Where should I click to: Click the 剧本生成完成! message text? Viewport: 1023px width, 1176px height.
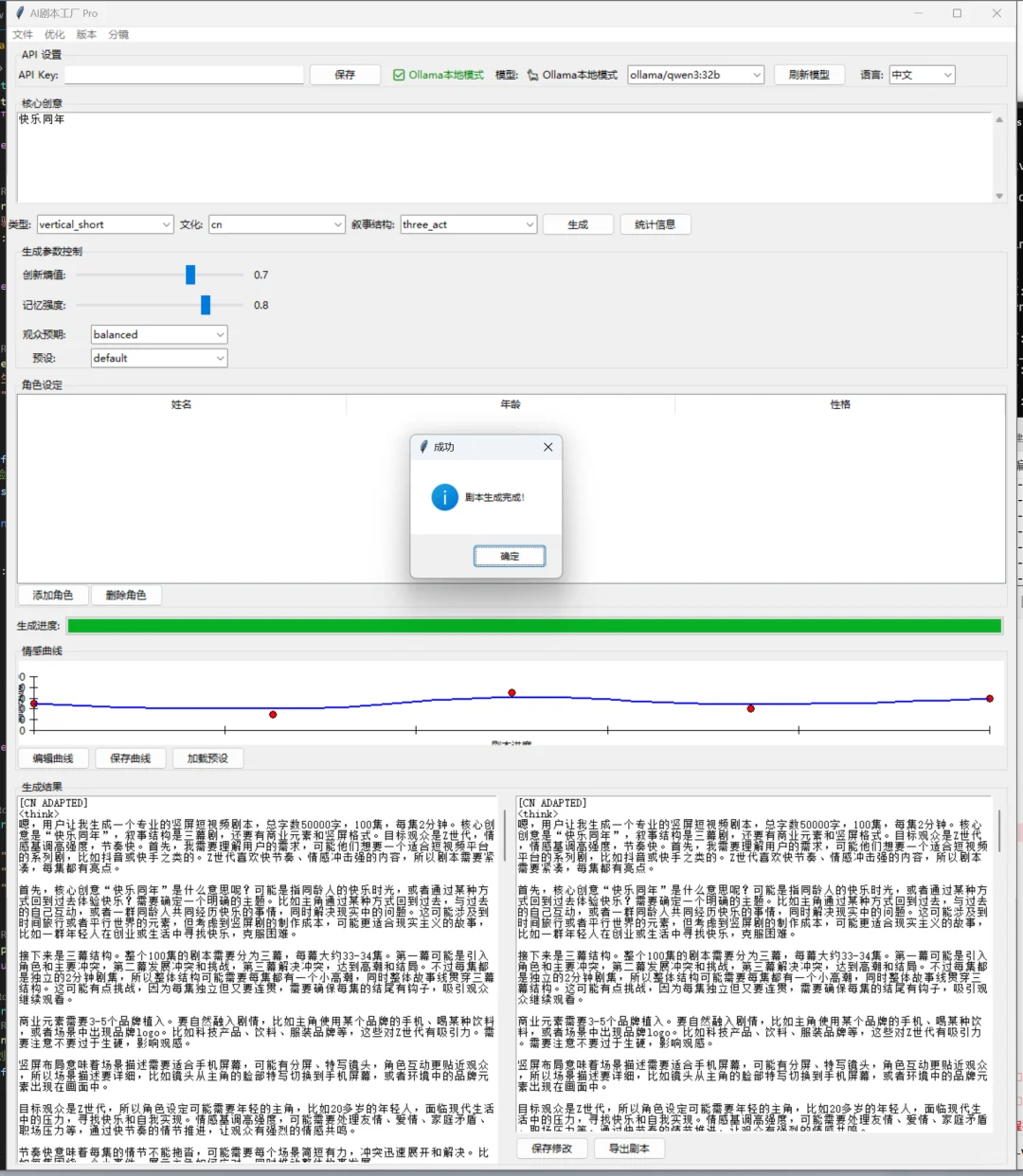tap(495, 497)
